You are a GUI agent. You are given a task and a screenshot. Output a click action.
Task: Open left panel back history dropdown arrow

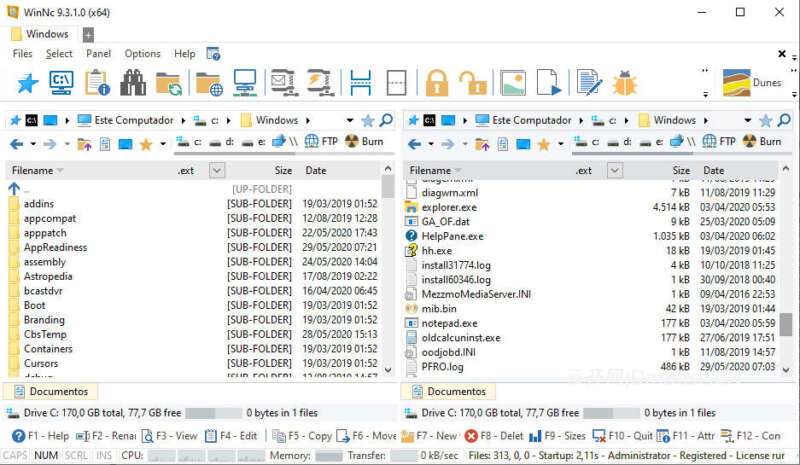pos(33,144)
